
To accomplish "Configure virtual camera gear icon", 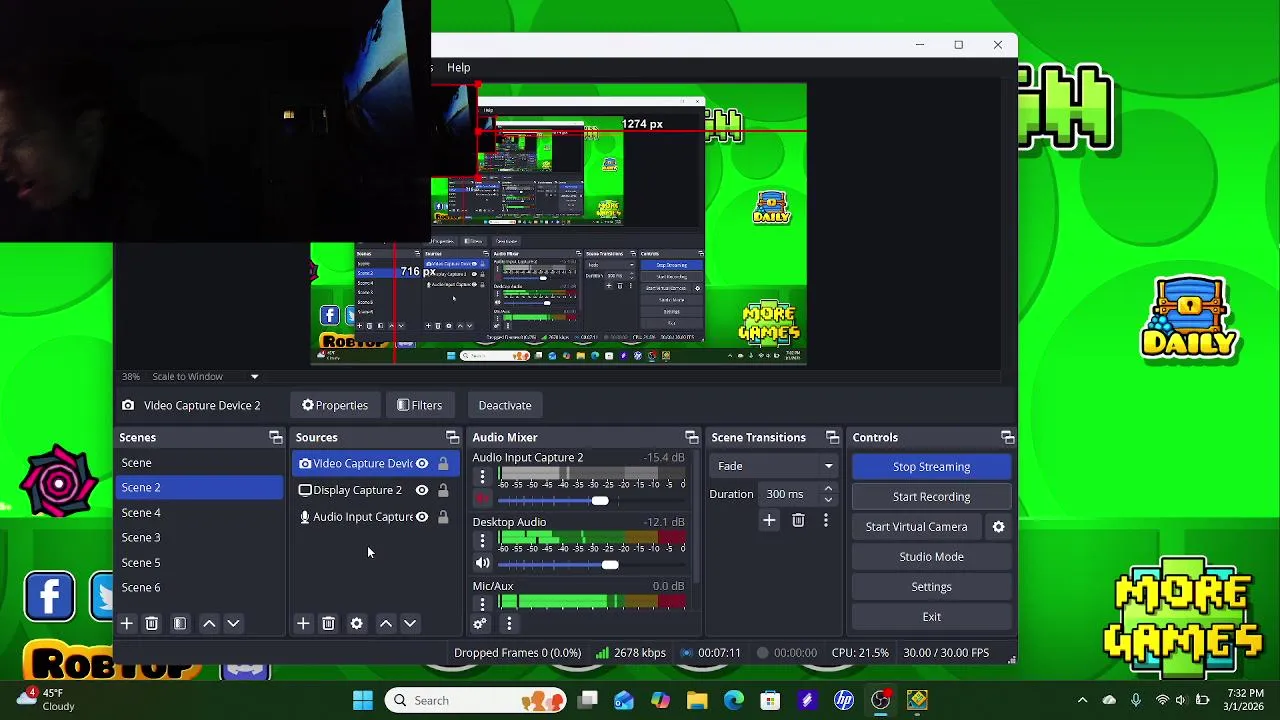I will 998,527.
